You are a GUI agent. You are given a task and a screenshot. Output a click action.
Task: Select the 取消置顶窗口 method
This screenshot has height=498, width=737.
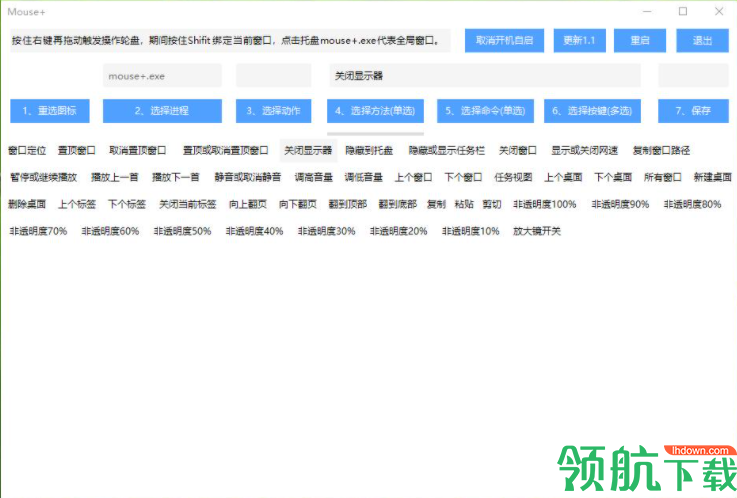pos(137,150)
